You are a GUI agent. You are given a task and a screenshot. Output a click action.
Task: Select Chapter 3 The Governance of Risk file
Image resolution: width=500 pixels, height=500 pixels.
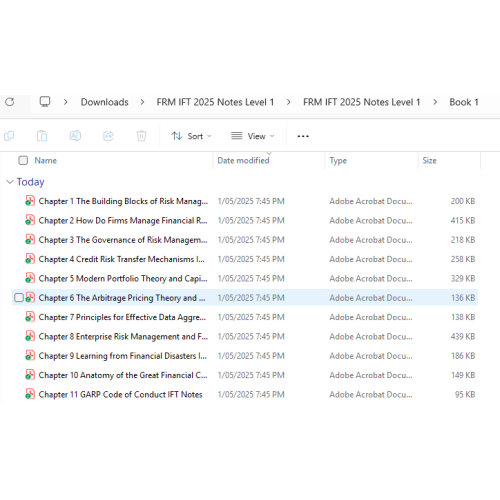coord(123,240)
